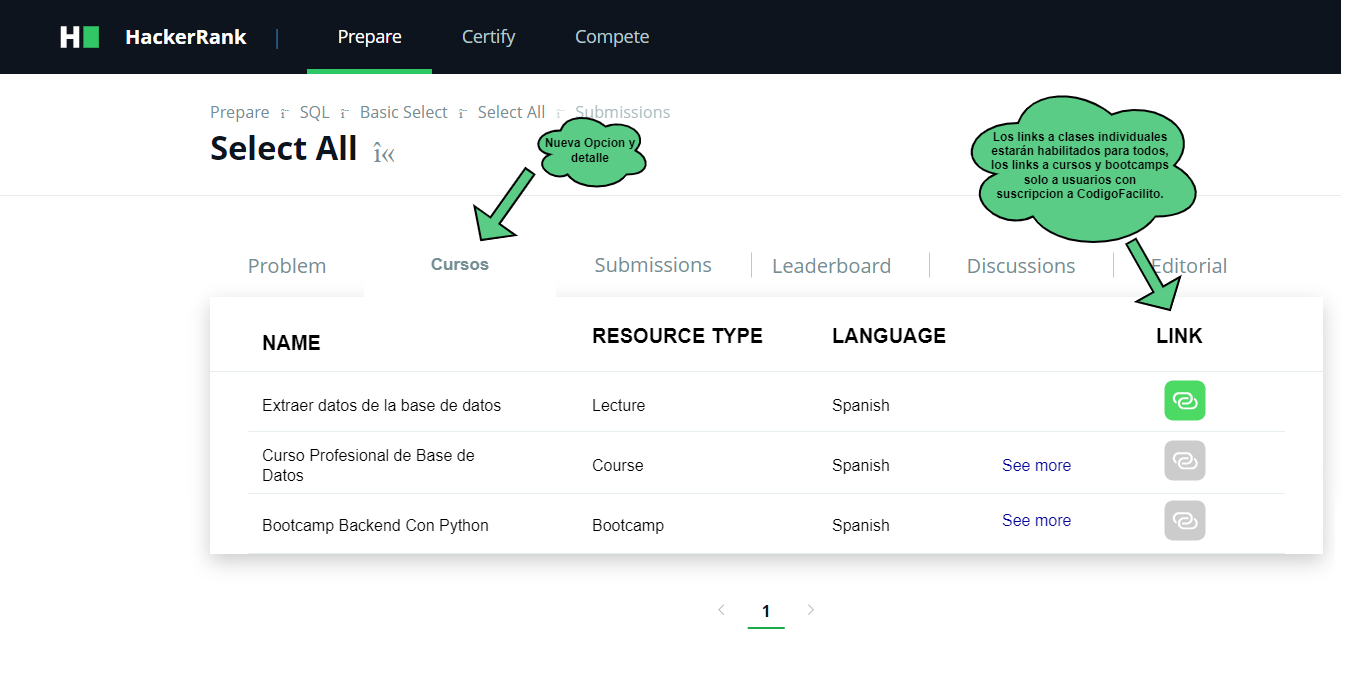
Task: Click the NAME column header
Action: pyautogui.click(x=291, y=343)
